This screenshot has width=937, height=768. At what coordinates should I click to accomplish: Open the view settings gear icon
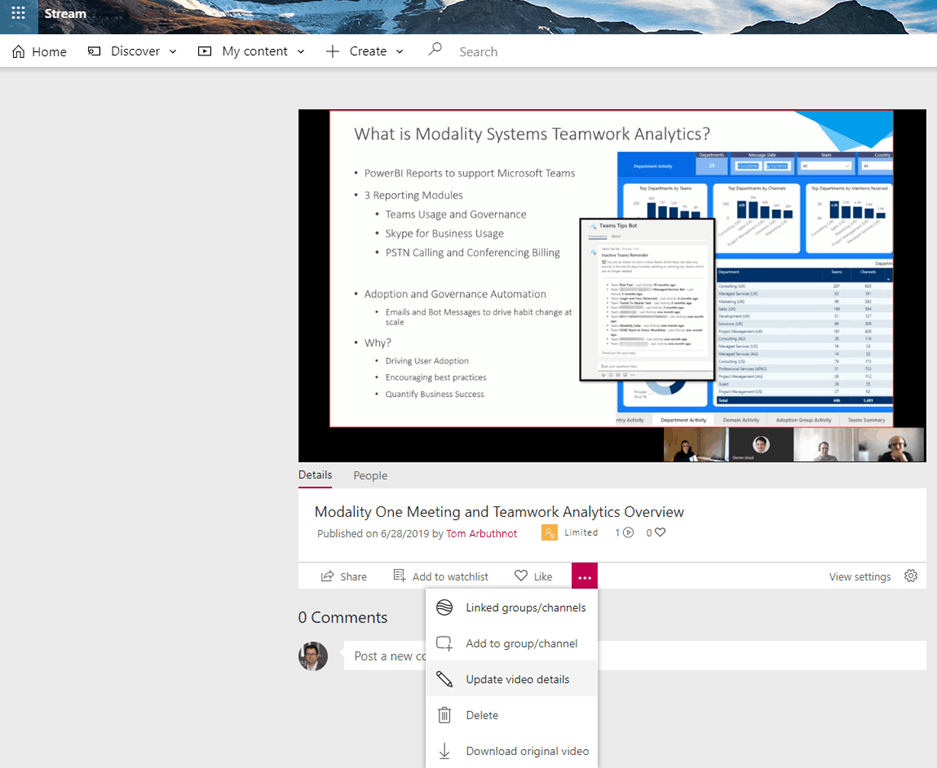[910, 576]
